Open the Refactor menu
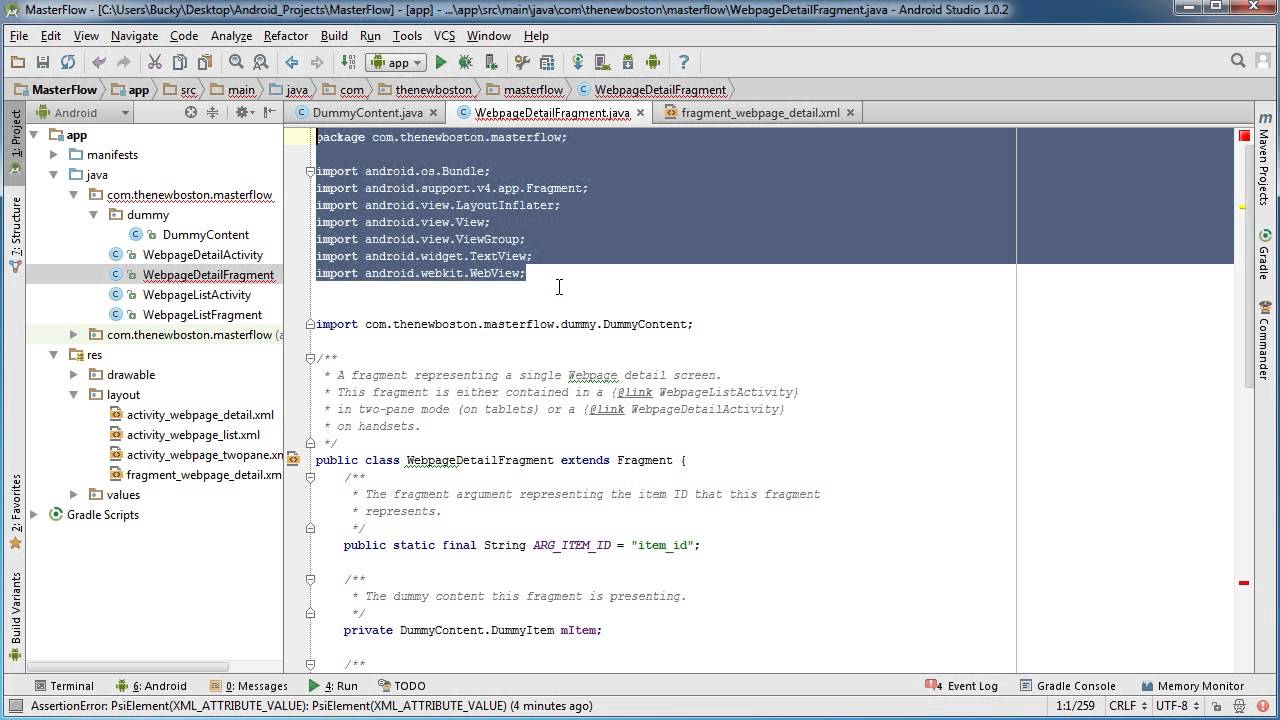1280x720 pixels. [x=286, y=36]
